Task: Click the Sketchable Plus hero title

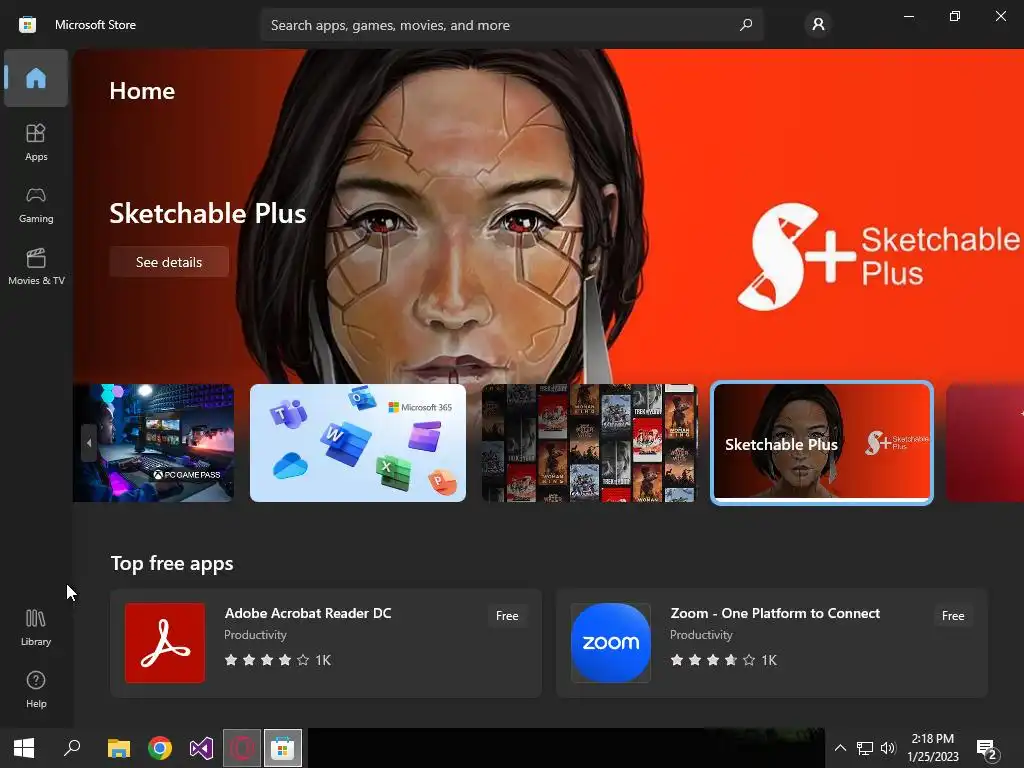Action: 208,214
